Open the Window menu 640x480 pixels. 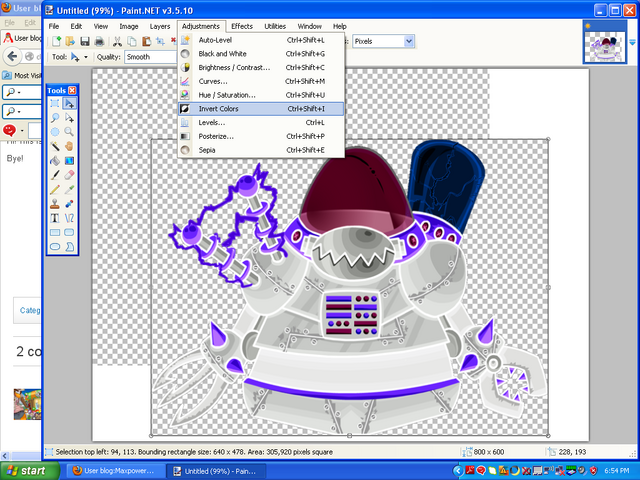[309, 26]
